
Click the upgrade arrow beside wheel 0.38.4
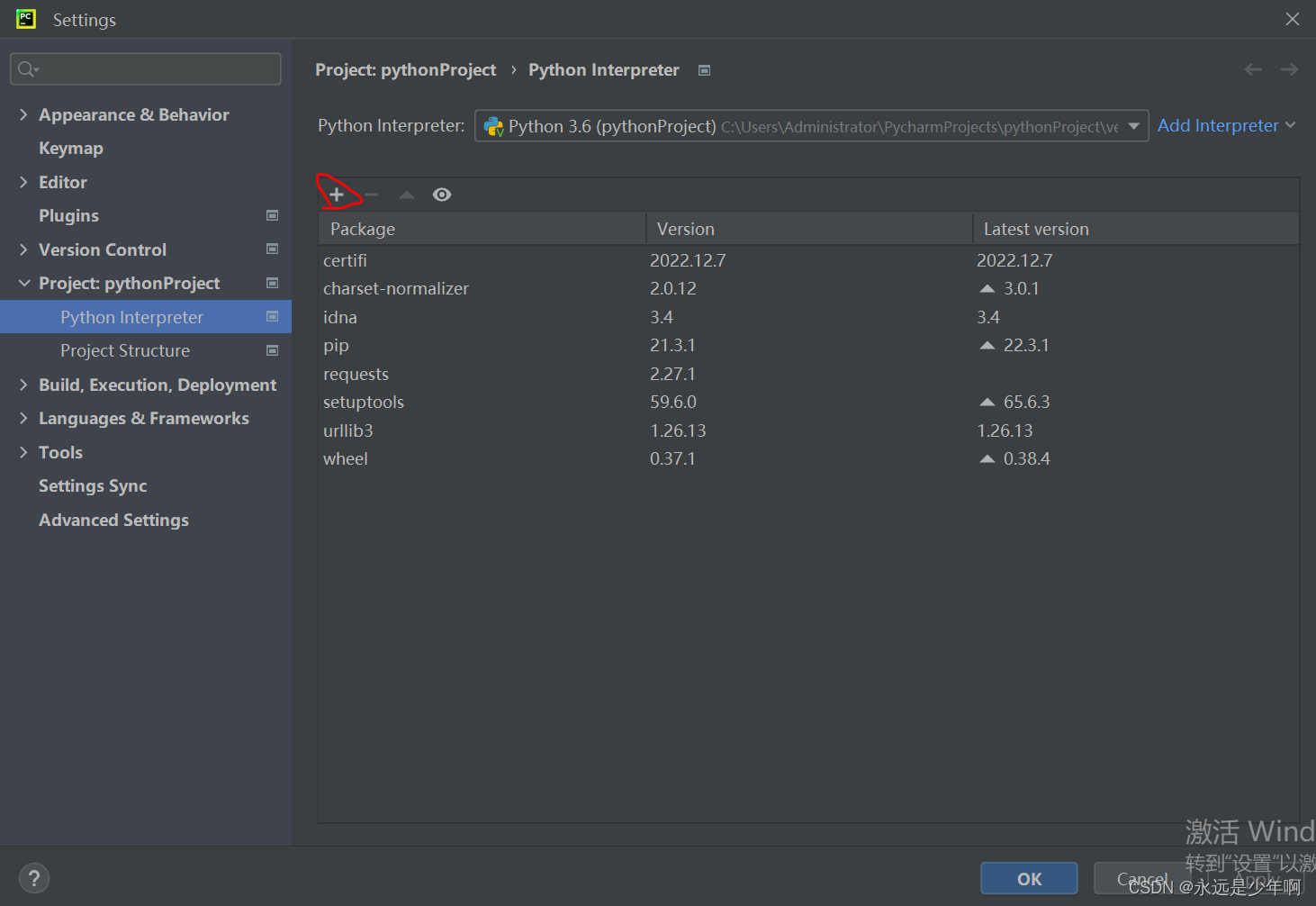[x=987, y=458]
